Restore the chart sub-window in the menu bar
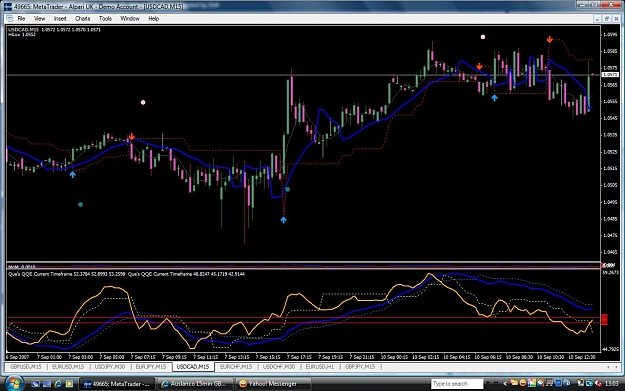625x391 pixels. click(x=606, y=19)
